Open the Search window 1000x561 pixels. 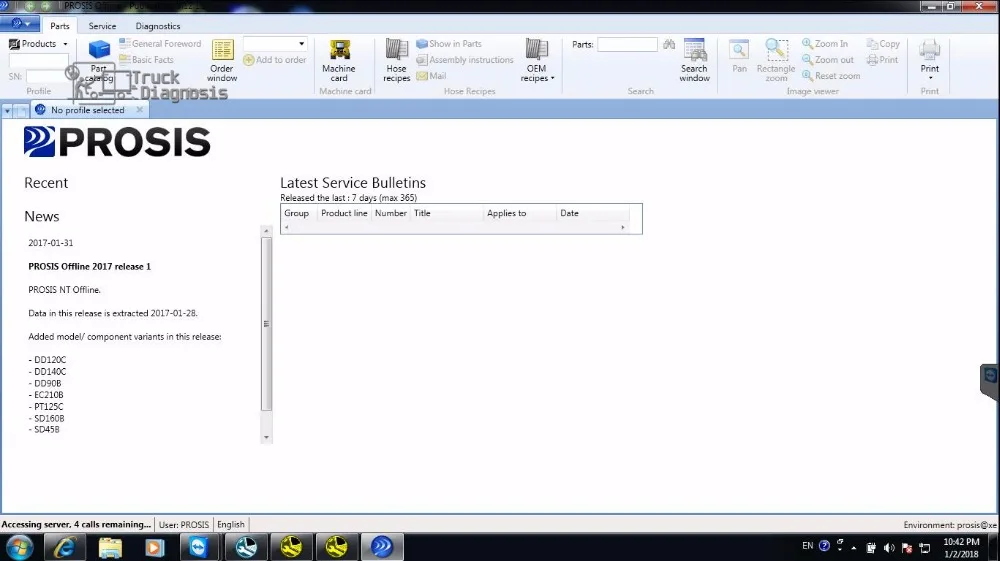click(694, 61)
